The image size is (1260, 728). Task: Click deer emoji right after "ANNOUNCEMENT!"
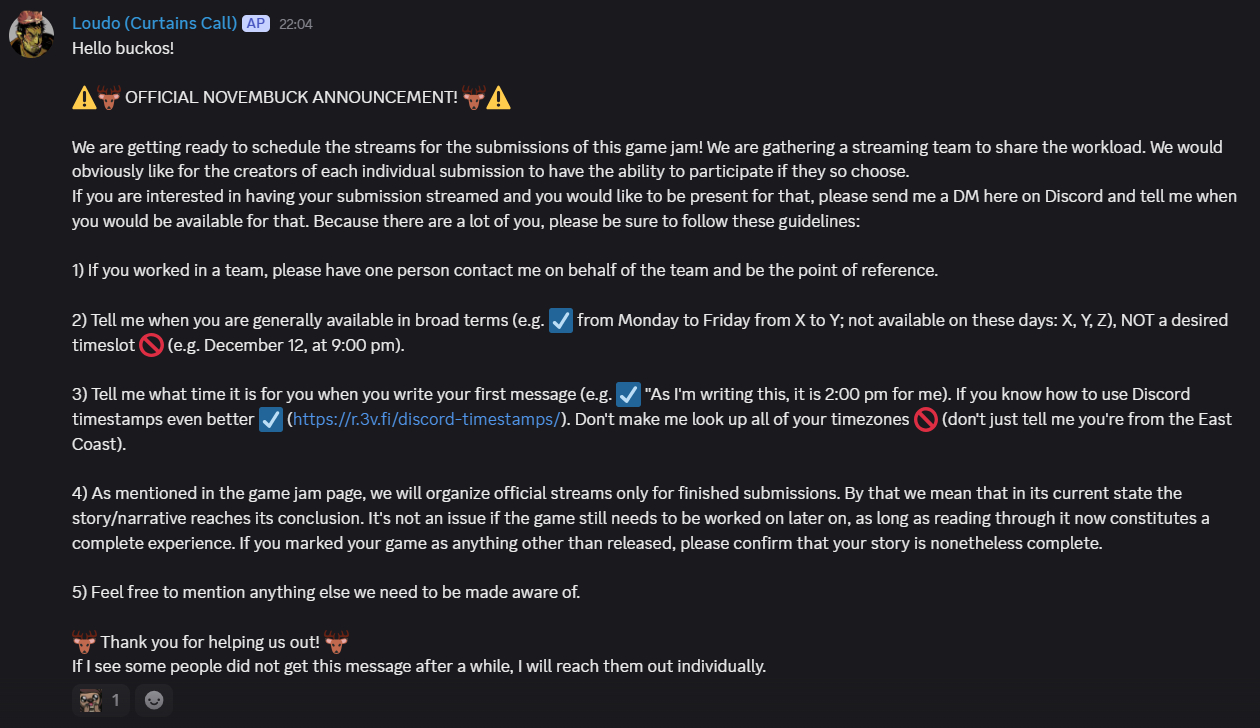[x=474, y=97]
